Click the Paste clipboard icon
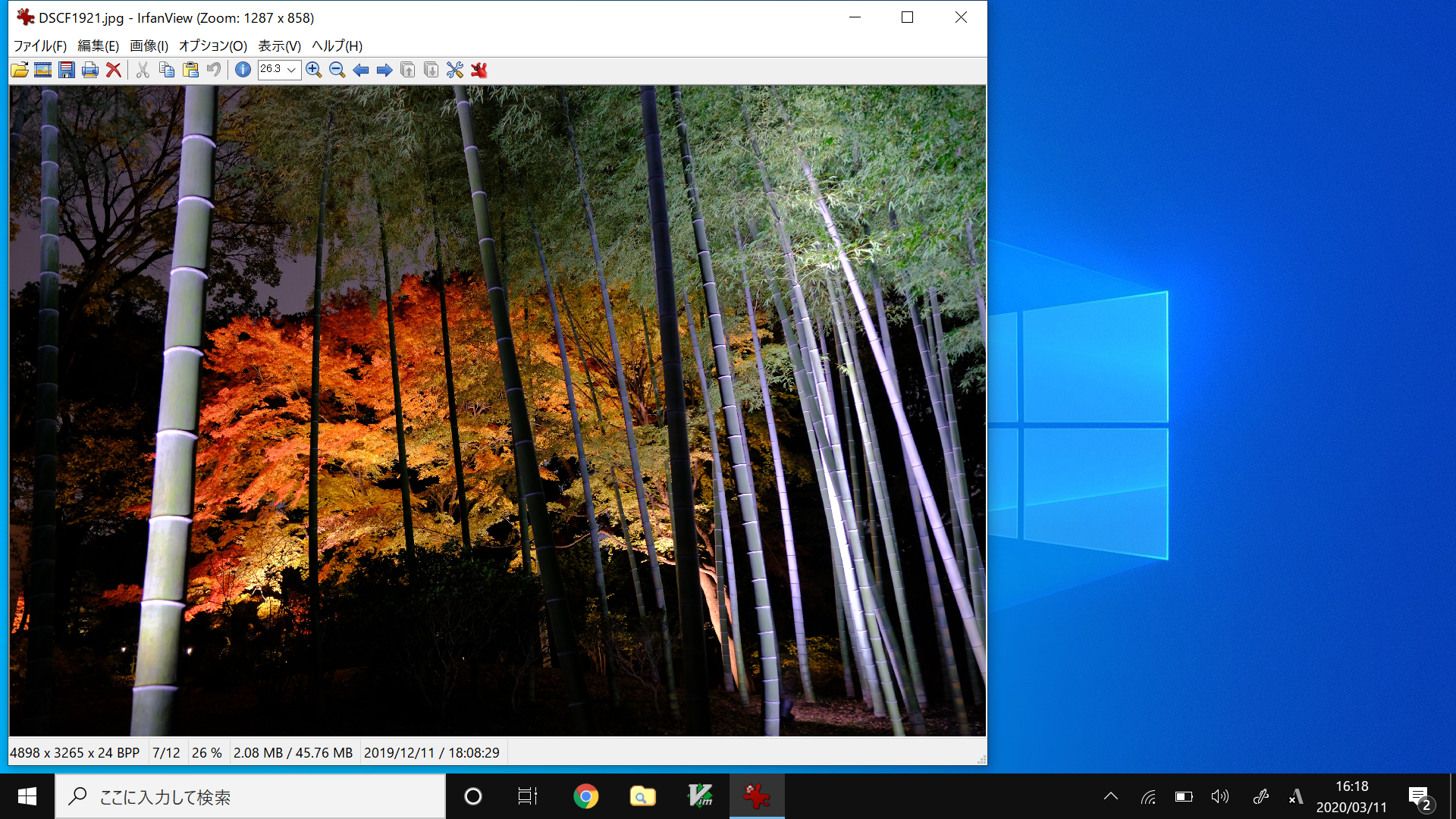Image resolution: width=1456 pixels, height=819 pixels. [190, 71]
